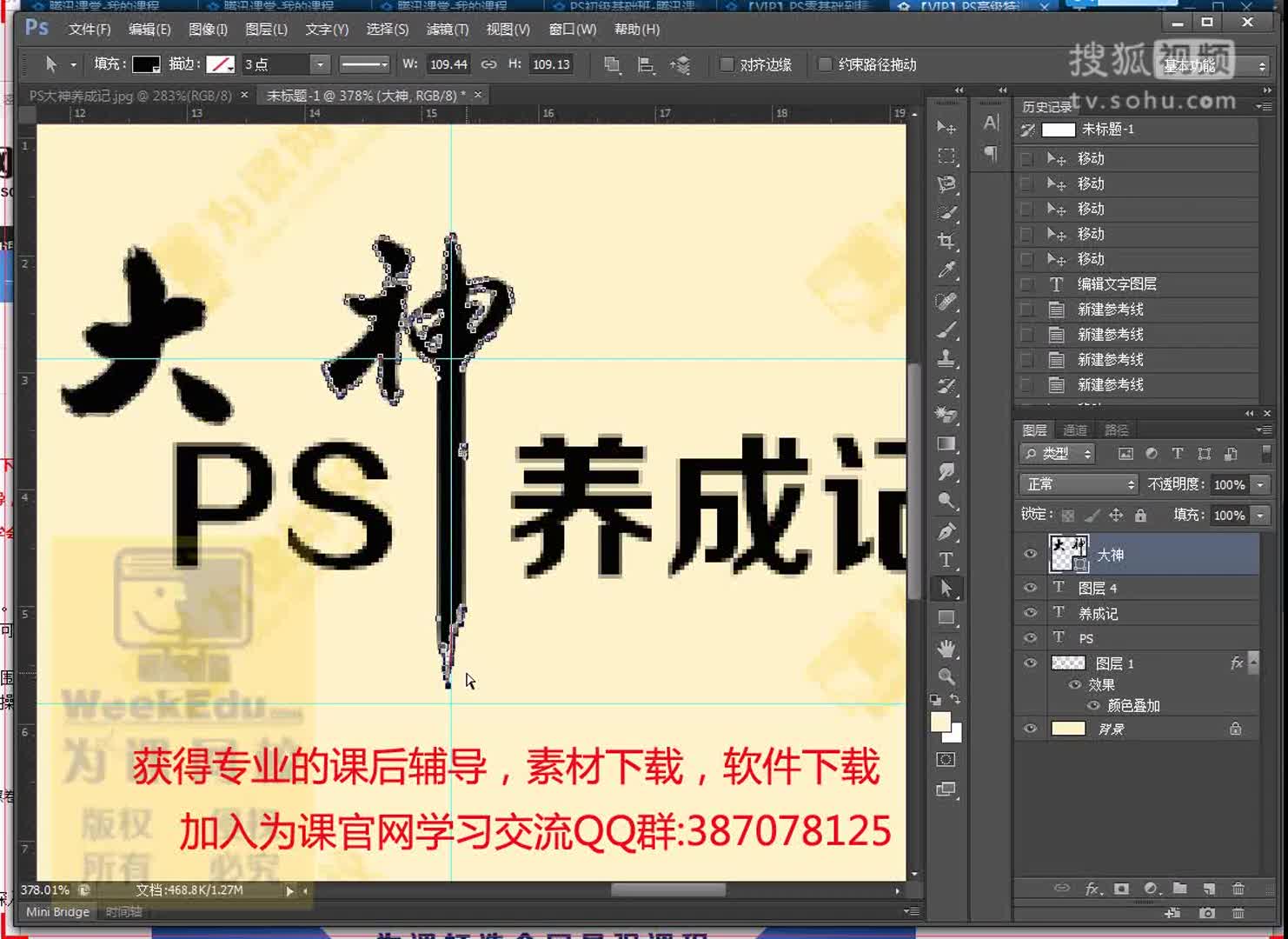Select the Hand tool
1288x939 pixels.
[x=946, y=649]
